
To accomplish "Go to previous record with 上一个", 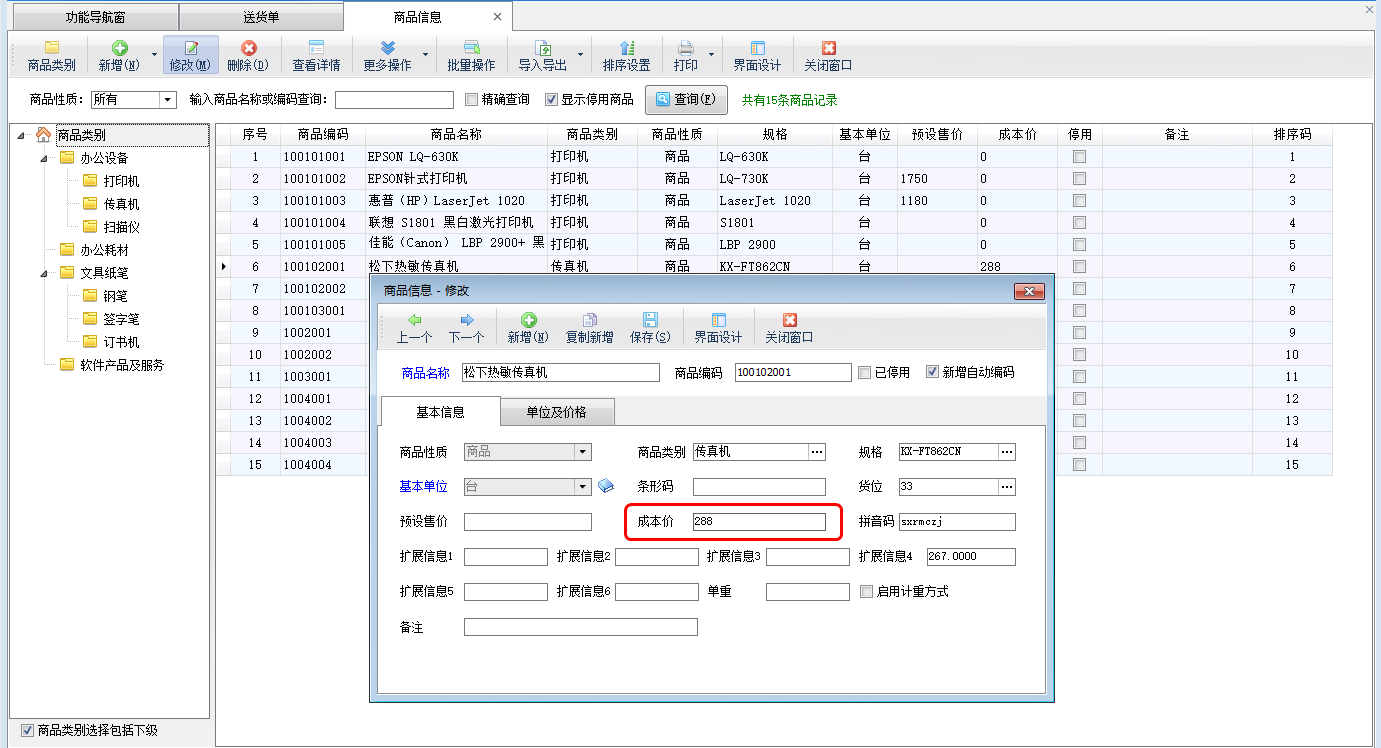I will pyautogui.click(x=414, y=328).
